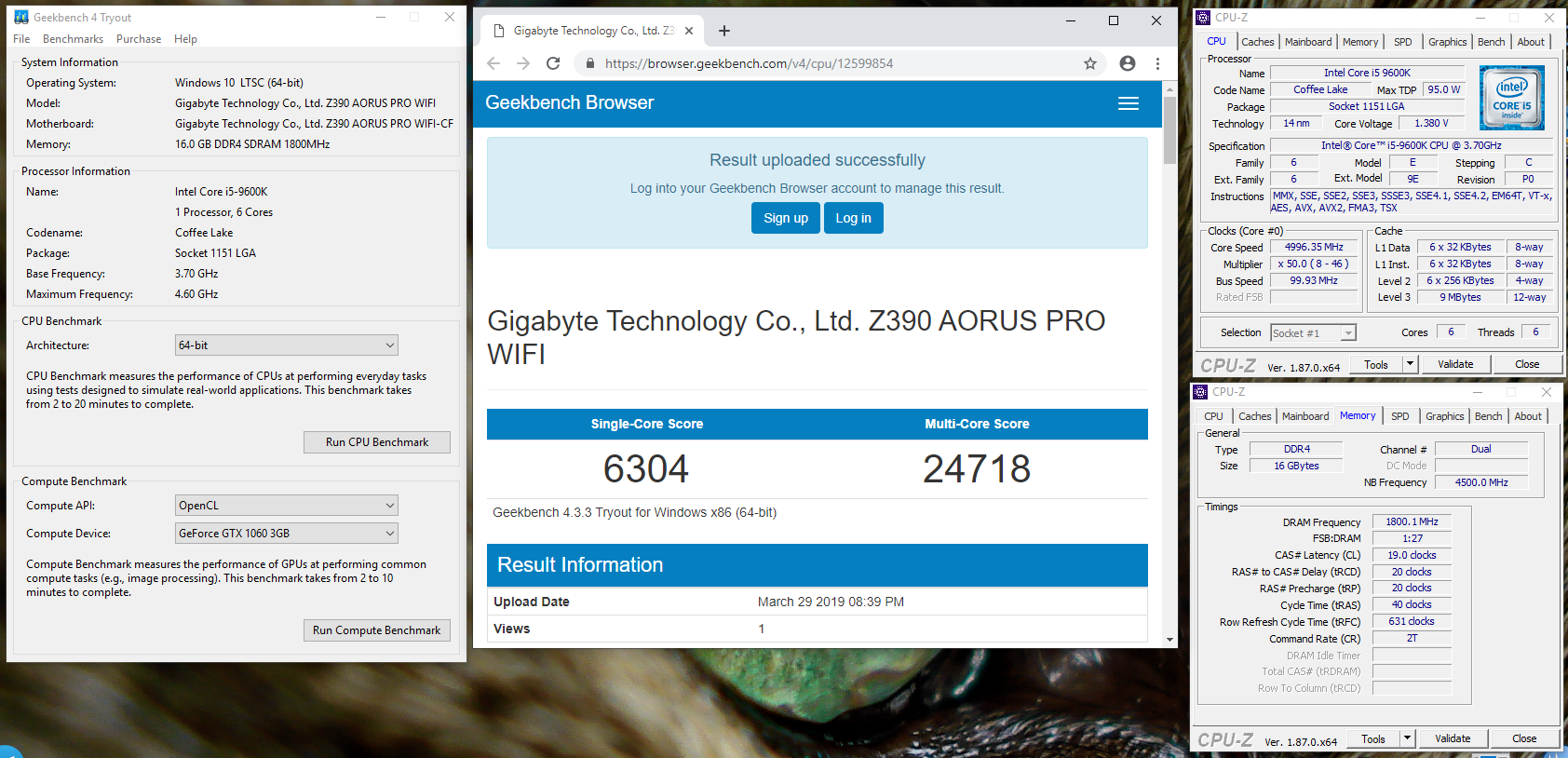Expand Tools arrow in top CPU-Z window

pos(1410,364)
